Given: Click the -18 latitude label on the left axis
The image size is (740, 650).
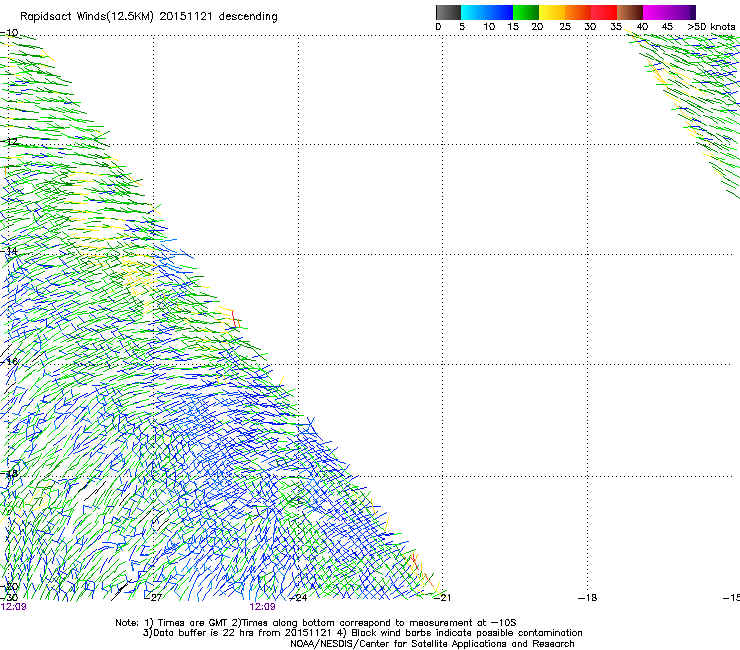Looking at the screenshot, I should (9, 473).
